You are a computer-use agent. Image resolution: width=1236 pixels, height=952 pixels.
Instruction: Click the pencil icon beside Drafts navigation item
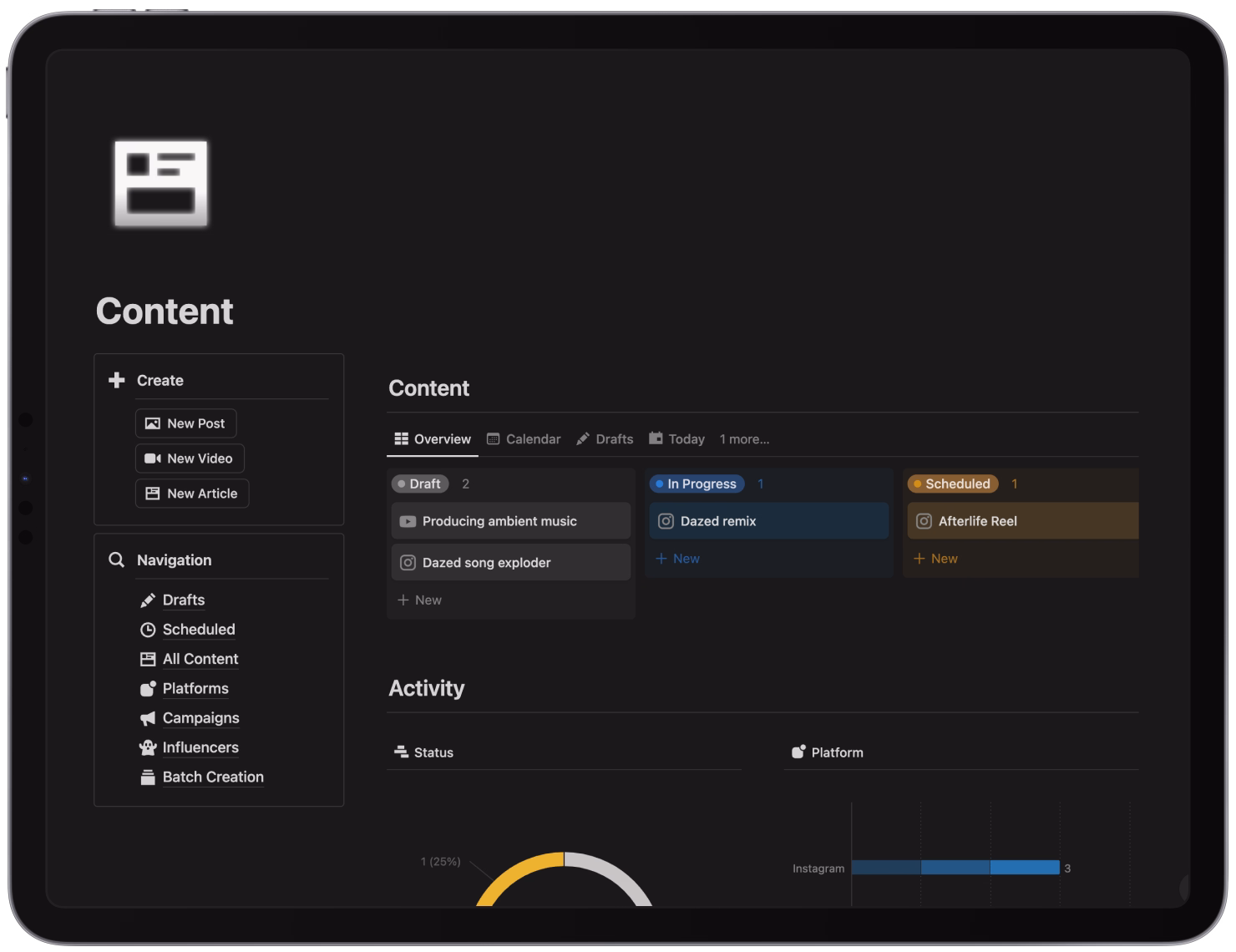[147, 600]
